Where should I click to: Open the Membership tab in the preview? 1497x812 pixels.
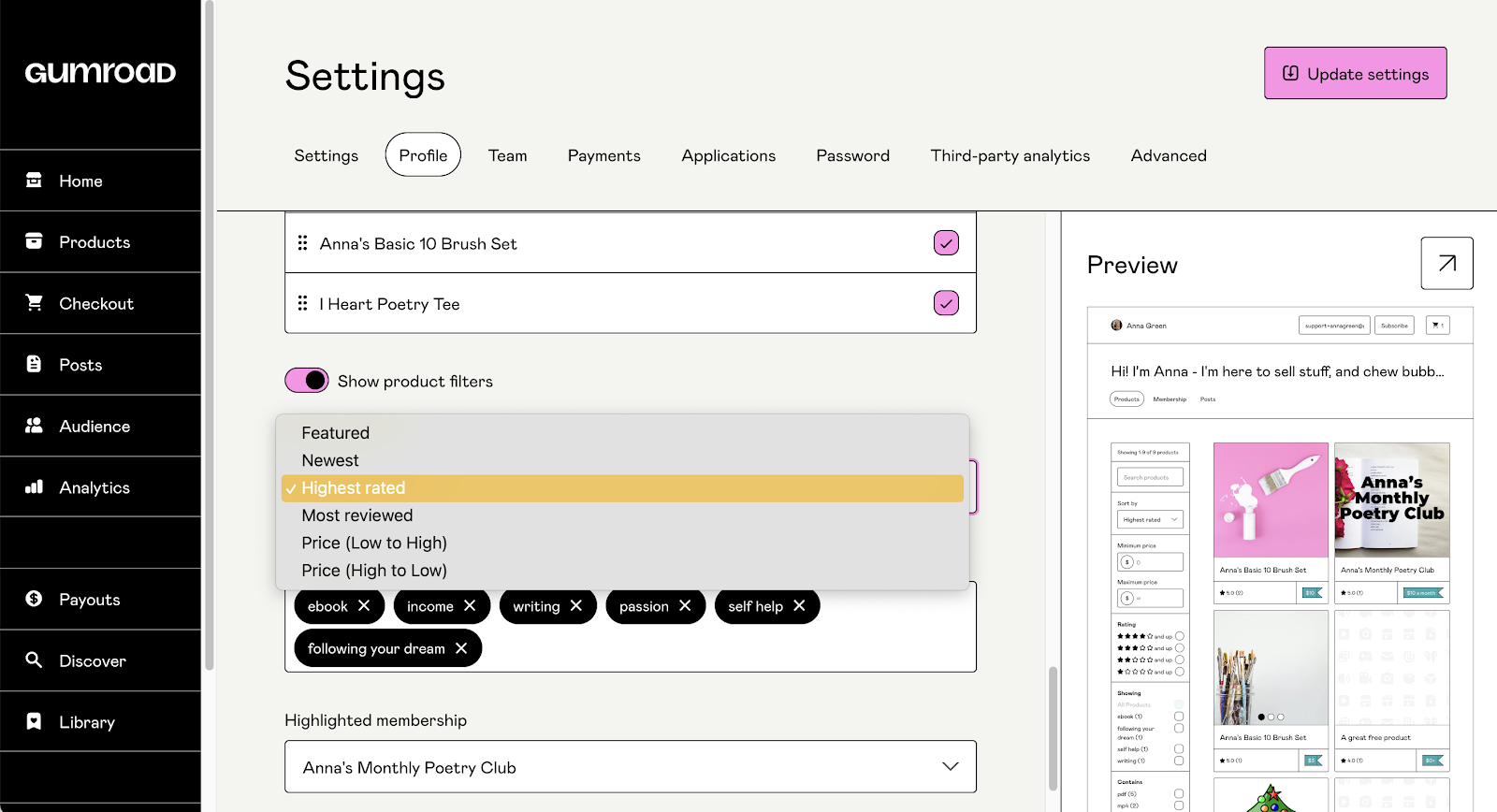(1170, 399)
